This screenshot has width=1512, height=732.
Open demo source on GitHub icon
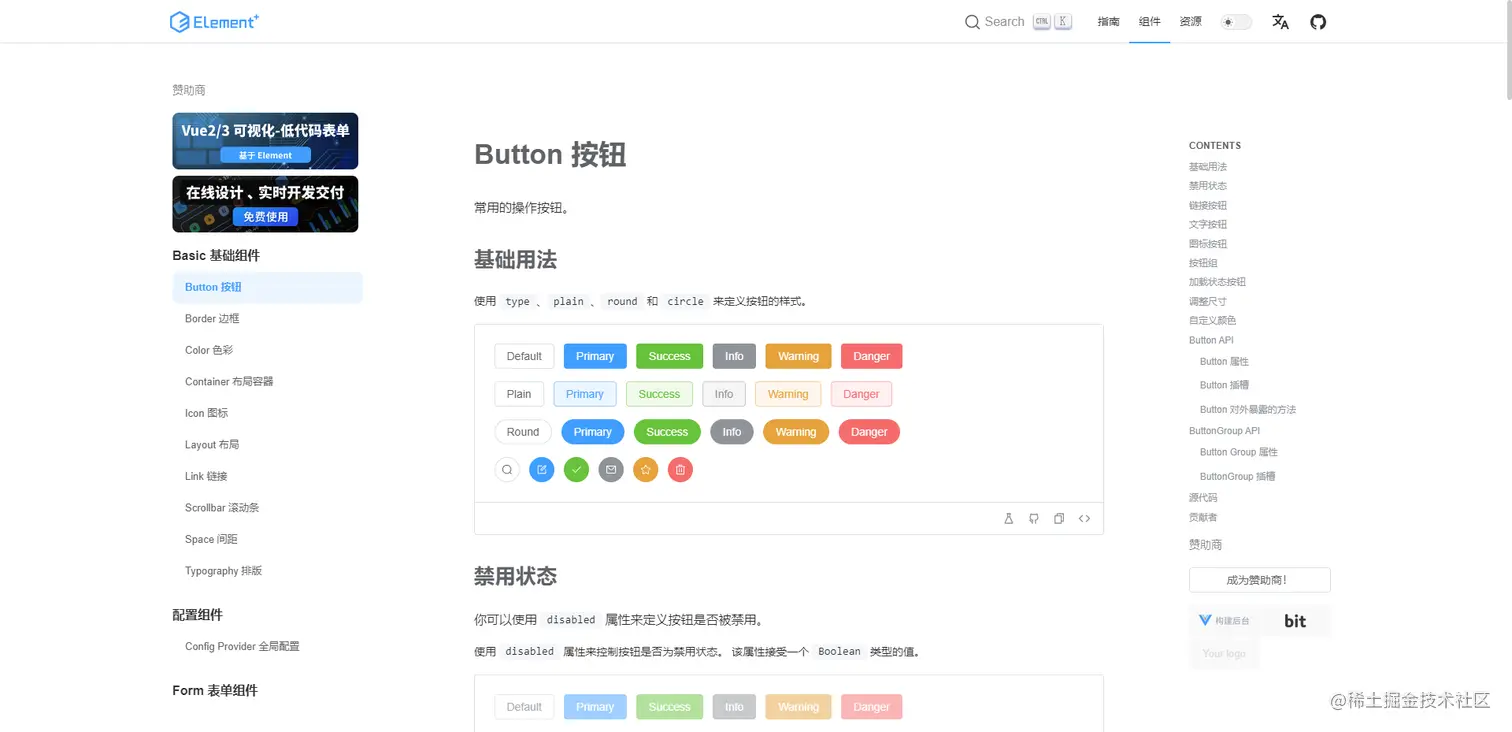[x=1034, y=519]
